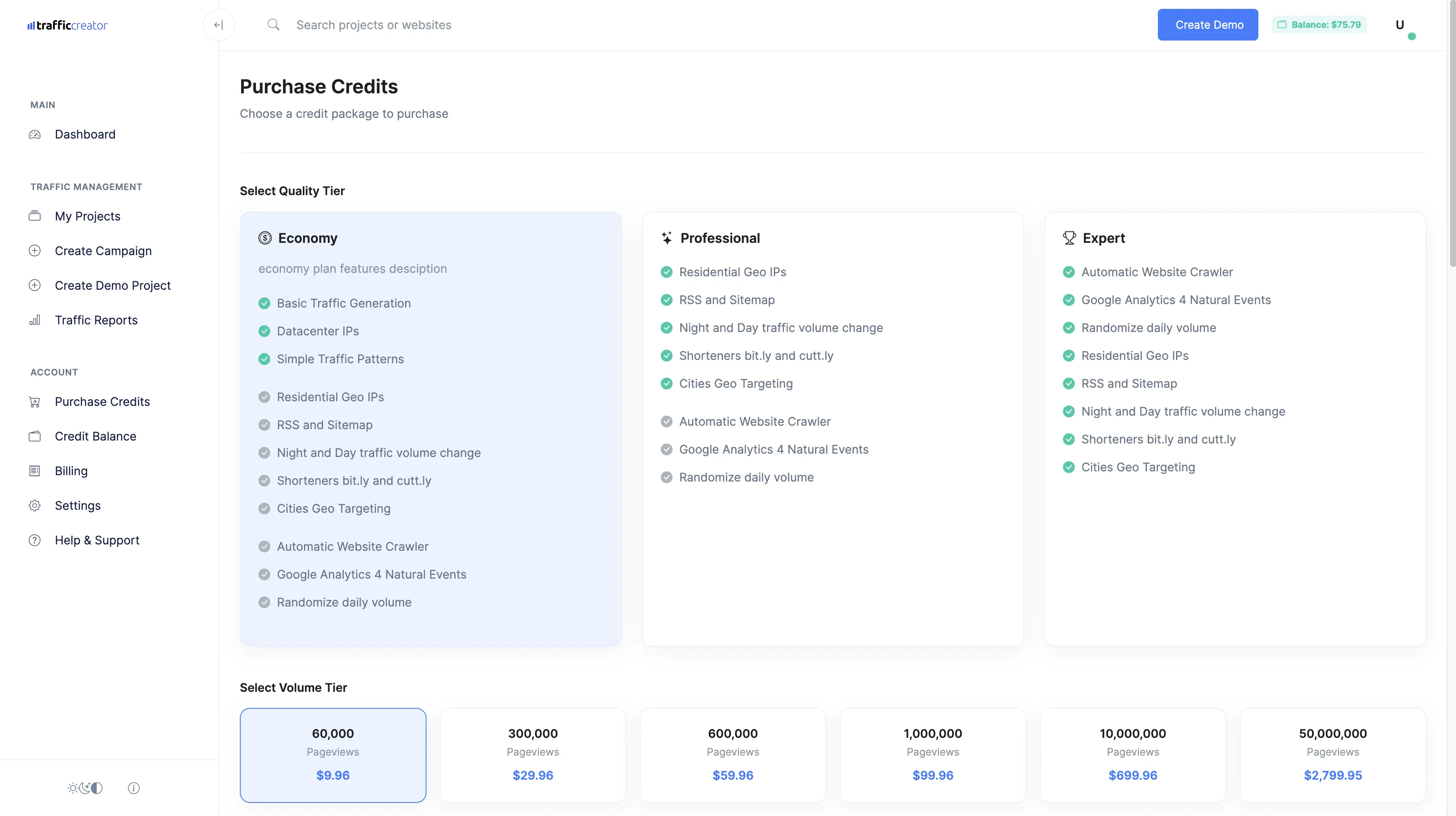Click green check beside Datacenter IPs
The image size is (1456, 816).
[264, 332]
